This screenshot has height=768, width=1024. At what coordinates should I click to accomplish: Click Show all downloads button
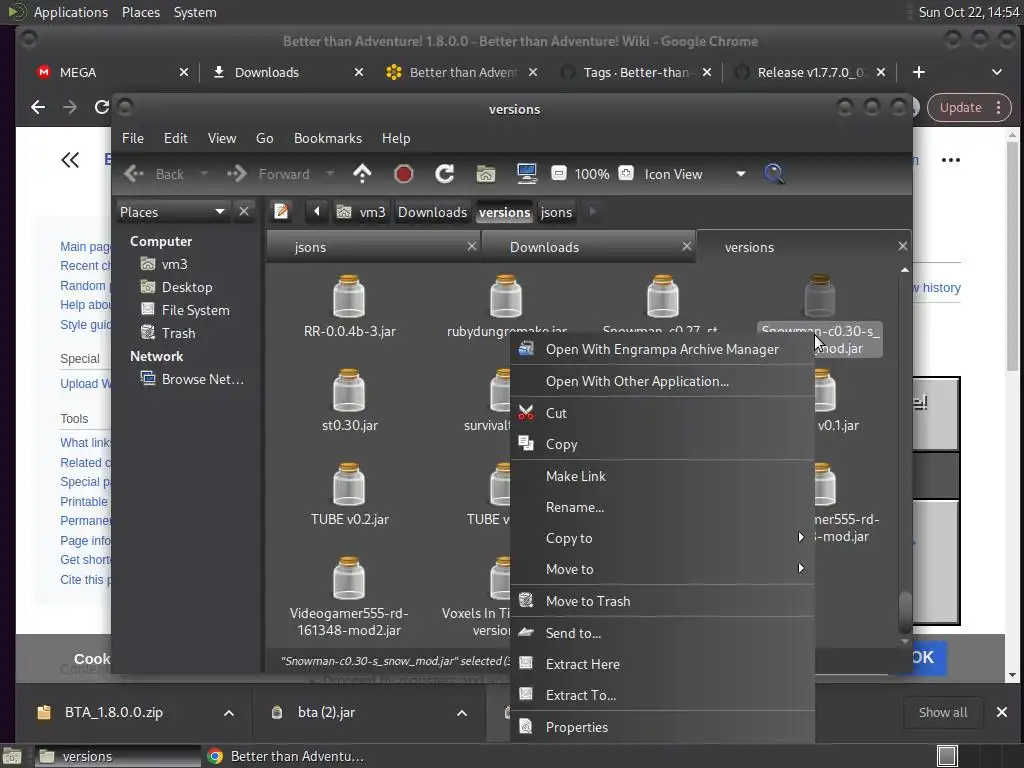(x=943, y=712)
